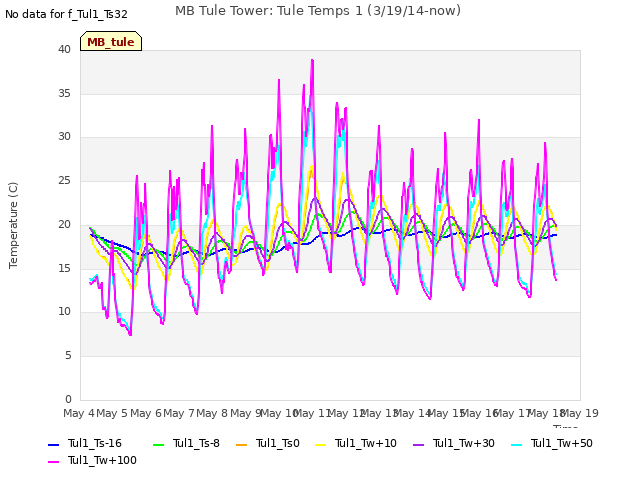Click the May 19 x-axis tick label

(580, 413)
